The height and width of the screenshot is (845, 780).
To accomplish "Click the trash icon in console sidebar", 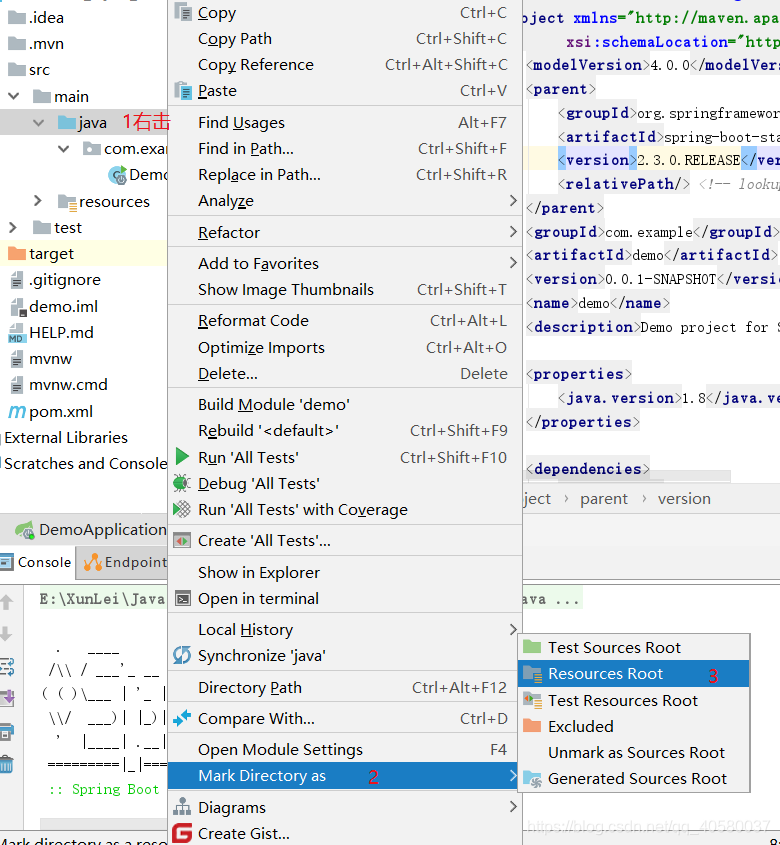I will coord(6,764).
